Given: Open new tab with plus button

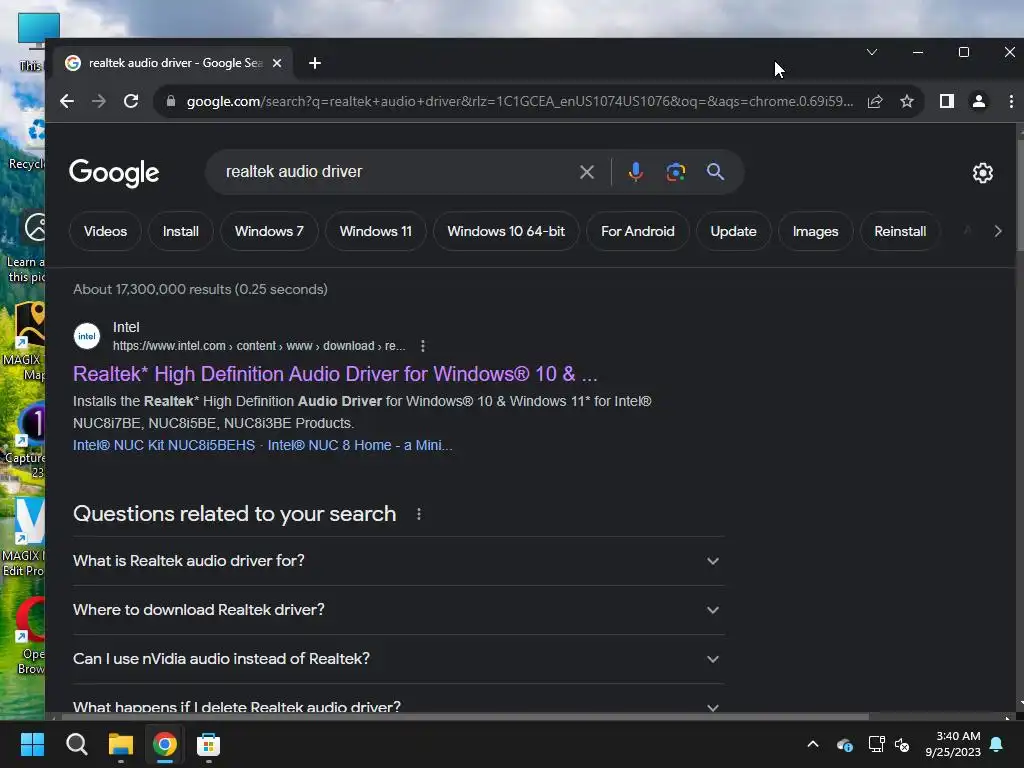Looking at the screenshot, I should (x=315, y=63).
